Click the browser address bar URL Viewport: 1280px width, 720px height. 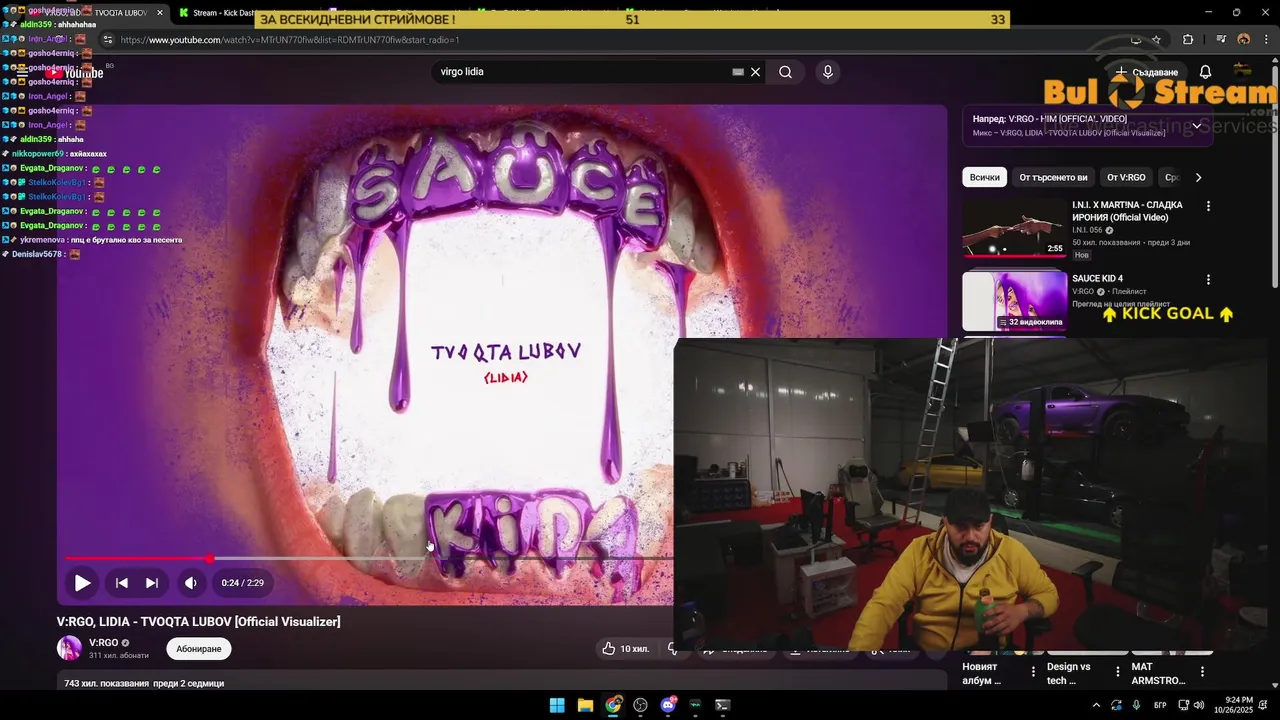290,40
